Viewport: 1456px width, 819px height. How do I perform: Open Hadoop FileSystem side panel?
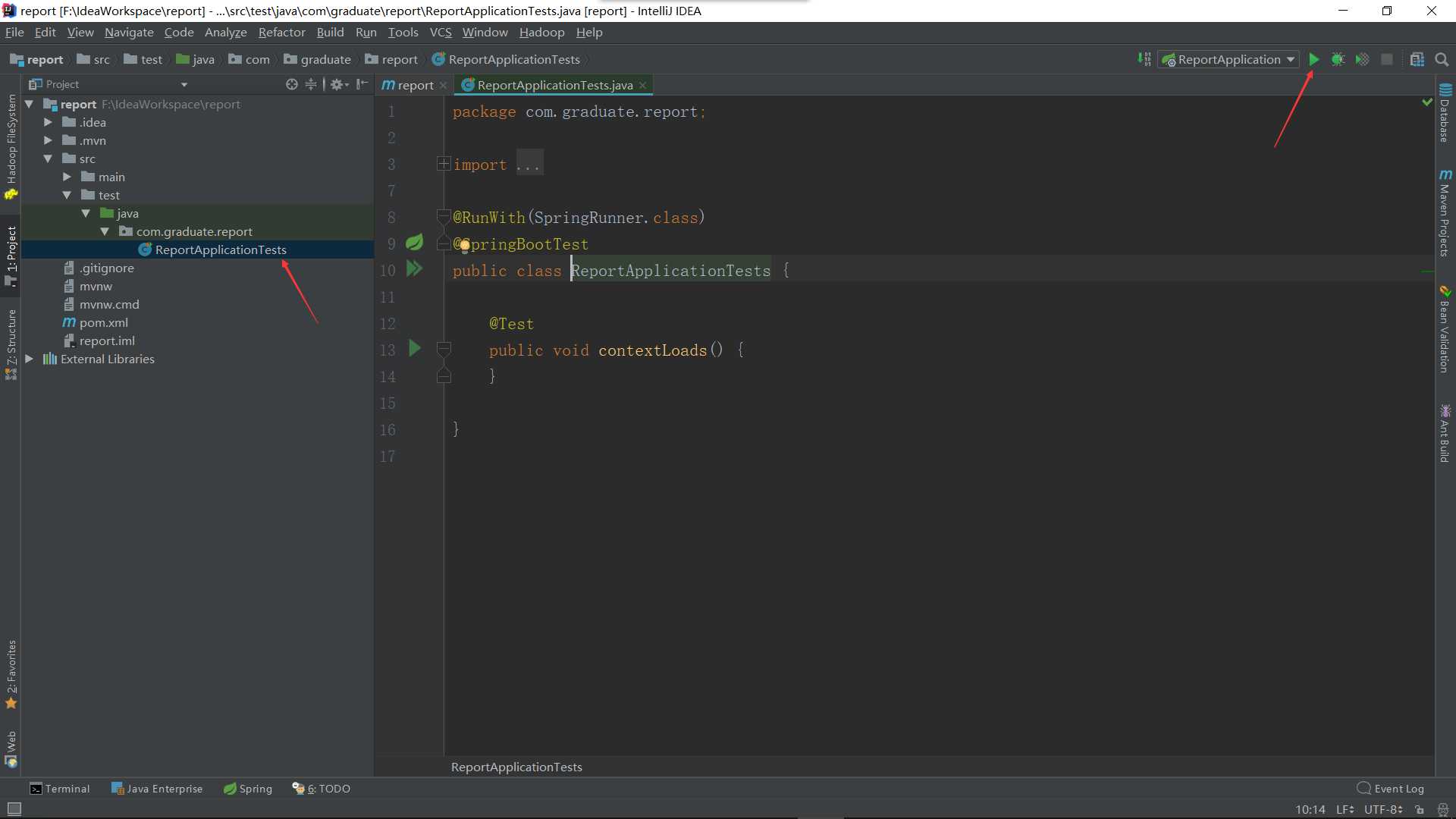pyautogui.click(x=11, y=147)
